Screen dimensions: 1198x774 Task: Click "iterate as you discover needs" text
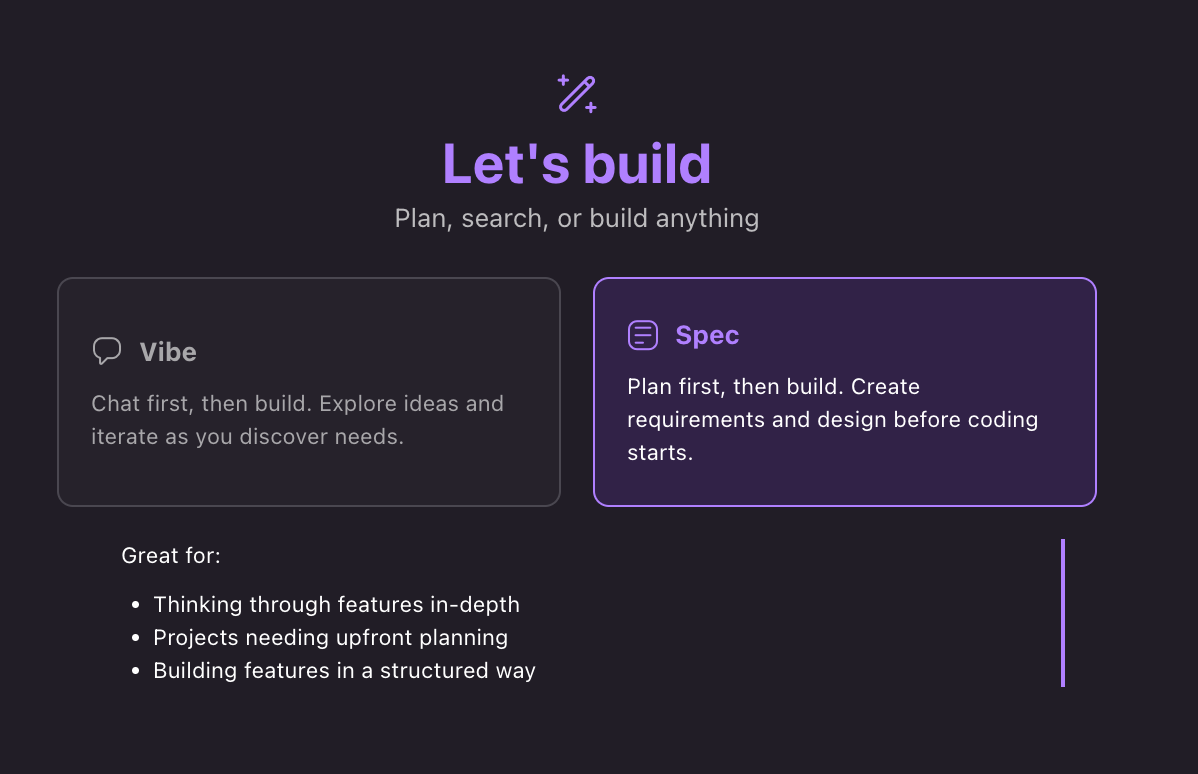point(247,436)
